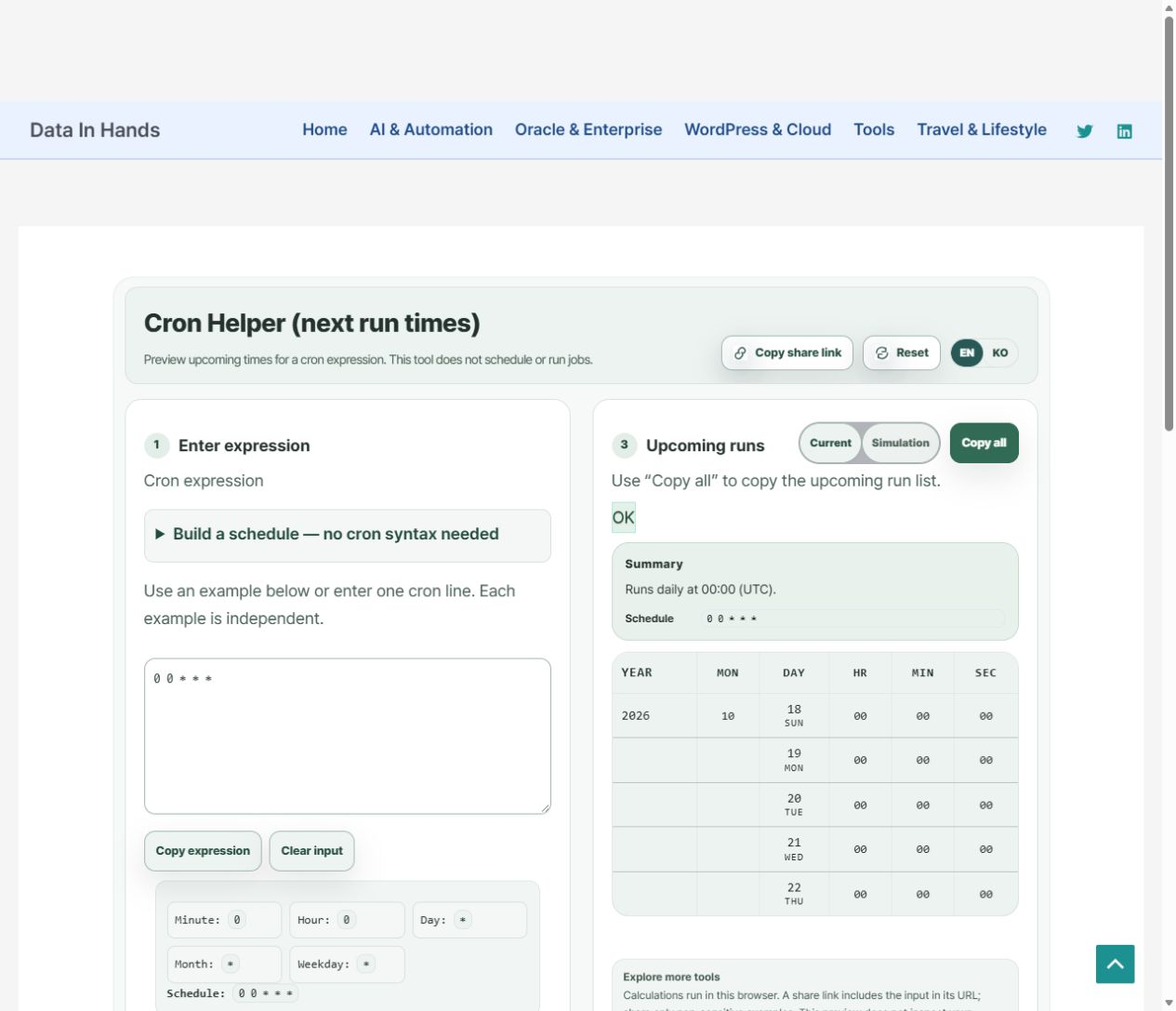The width and height of the screenshot is (1176, 1011).
Task: Click the refresh icon in Reset button
Action: coord(881,353)
